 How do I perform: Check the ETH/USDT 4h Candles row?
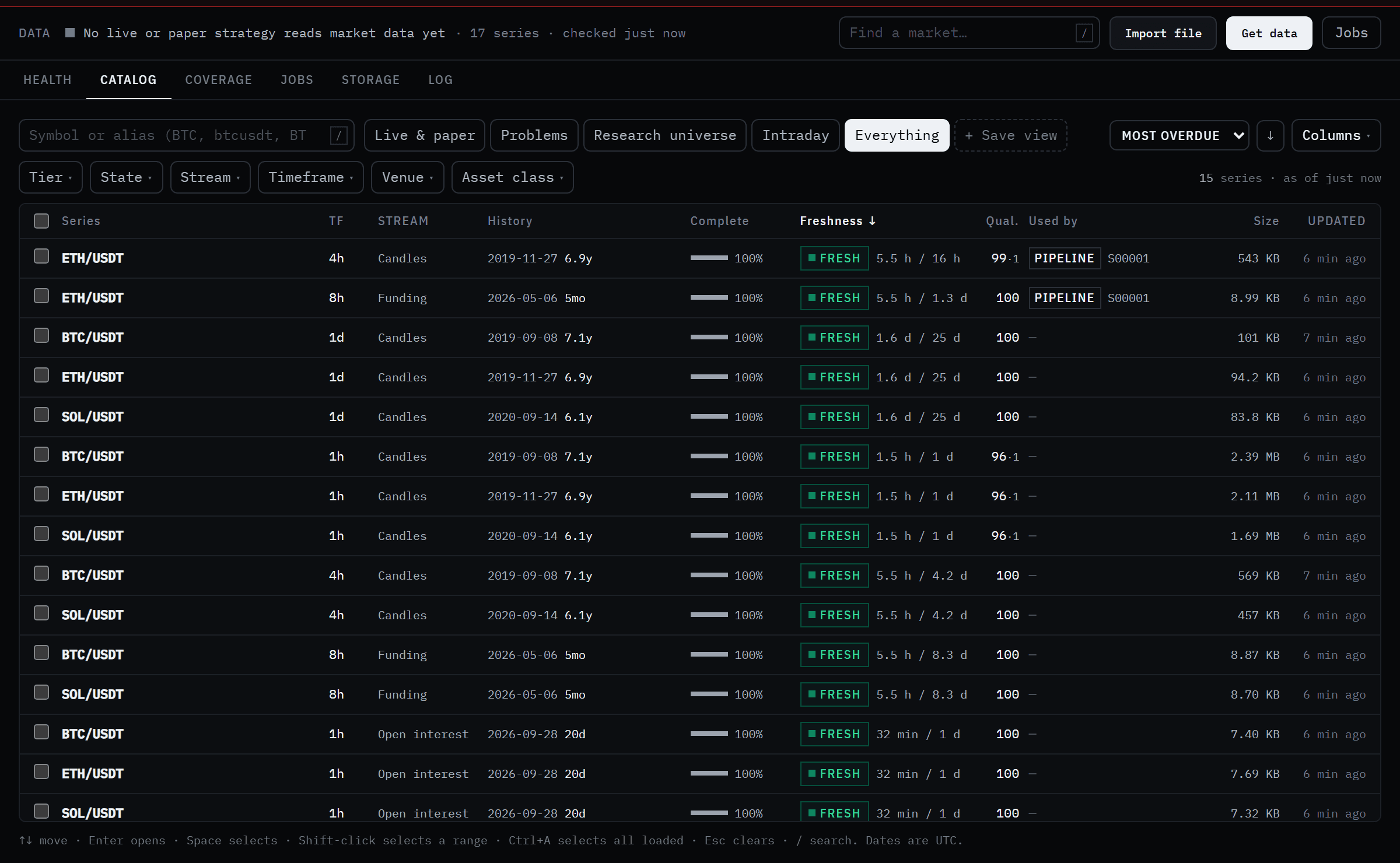click(x=41, y=257)
